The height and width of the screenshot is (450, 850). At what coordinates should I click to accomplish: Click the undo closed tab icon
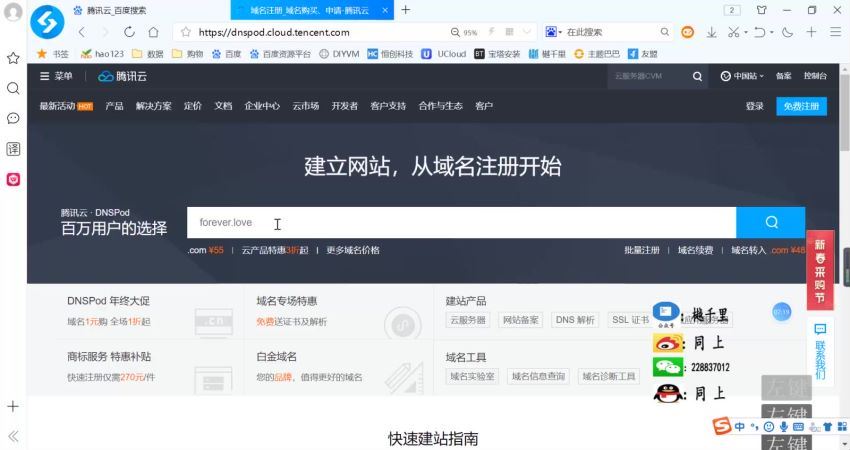click(x=760, y=33)
